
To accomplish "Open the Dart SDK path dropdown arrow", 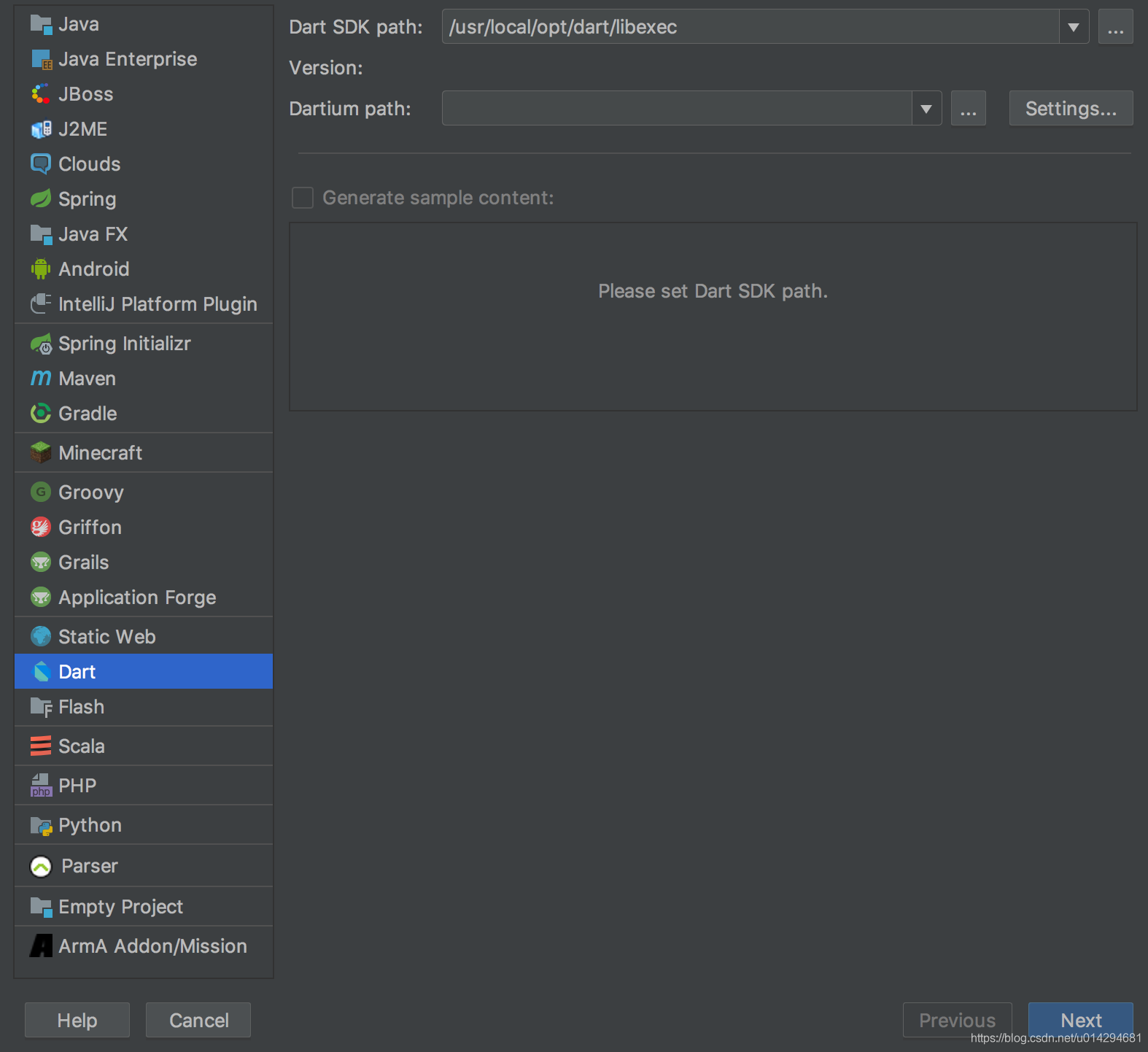I will [1074, 27].
